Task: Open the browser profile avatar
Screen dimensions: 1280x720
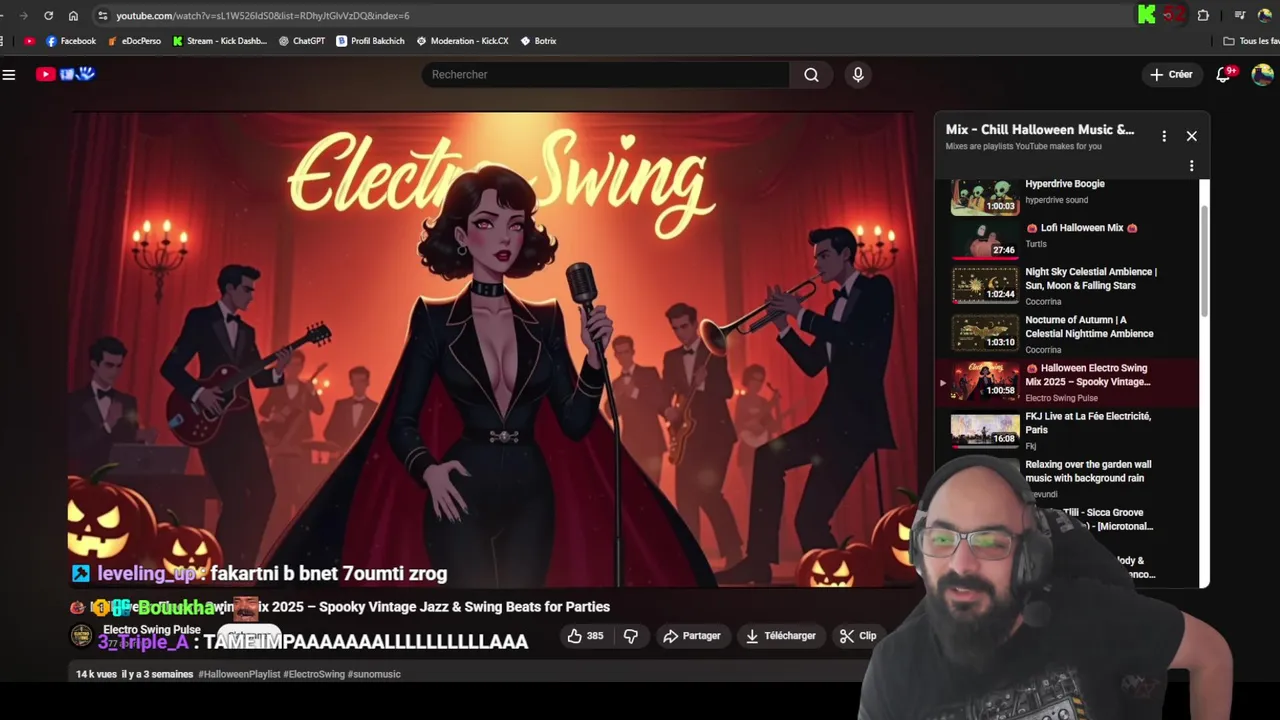Action: tap(1264, 15)
